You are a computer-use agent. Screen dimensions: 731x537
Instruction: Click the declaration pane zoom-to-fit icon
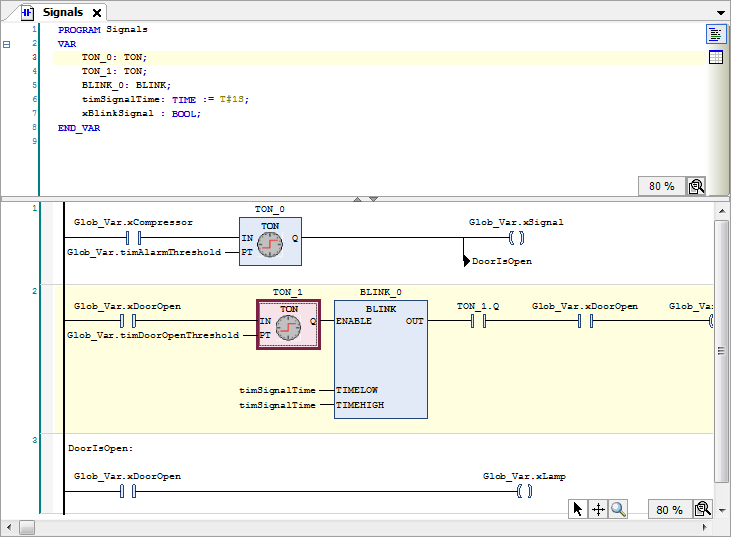pos(697,186)
